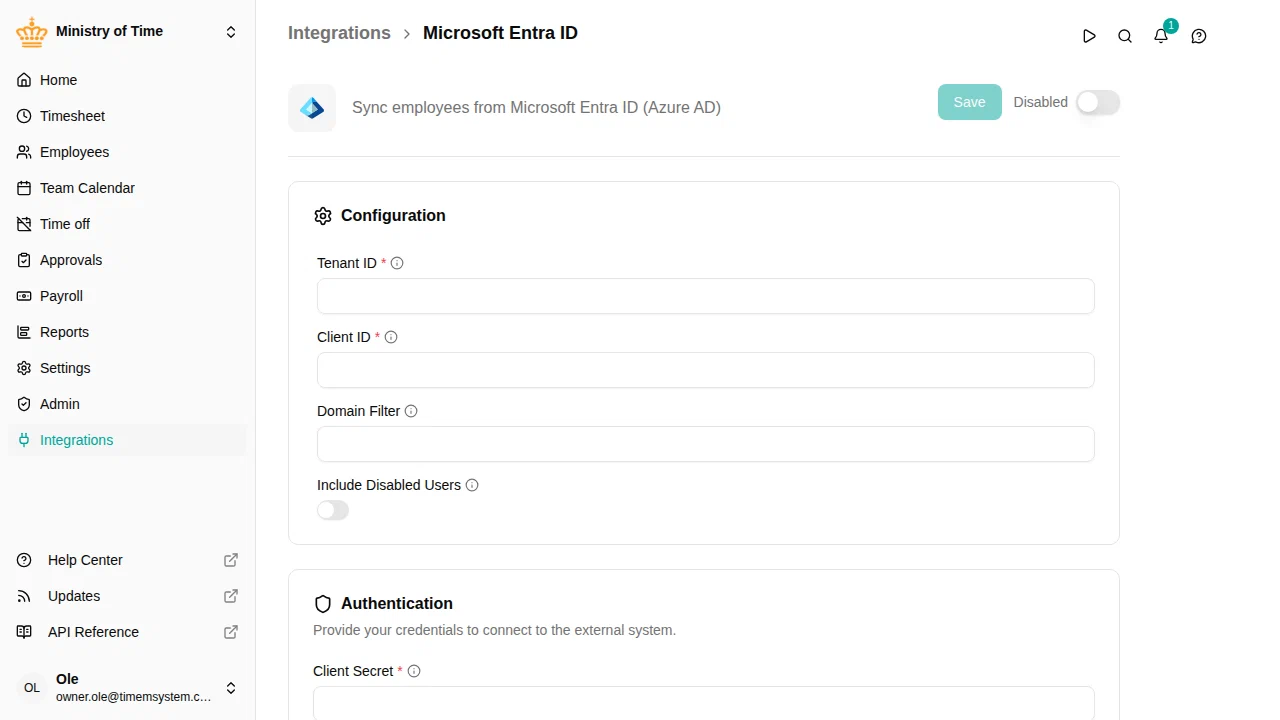Screen dimensions: 1280x720
Task: Go back via Integrations breadcrumb
Action: coord(339,33)
